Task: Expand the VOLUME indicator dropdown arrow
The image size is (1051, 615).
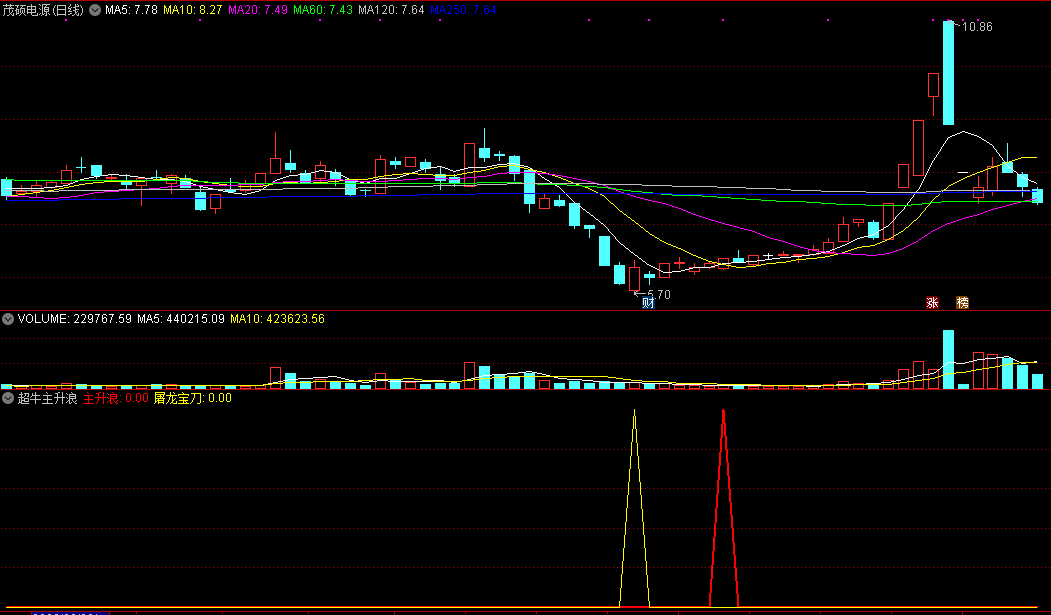Action: tap(8, 320)
